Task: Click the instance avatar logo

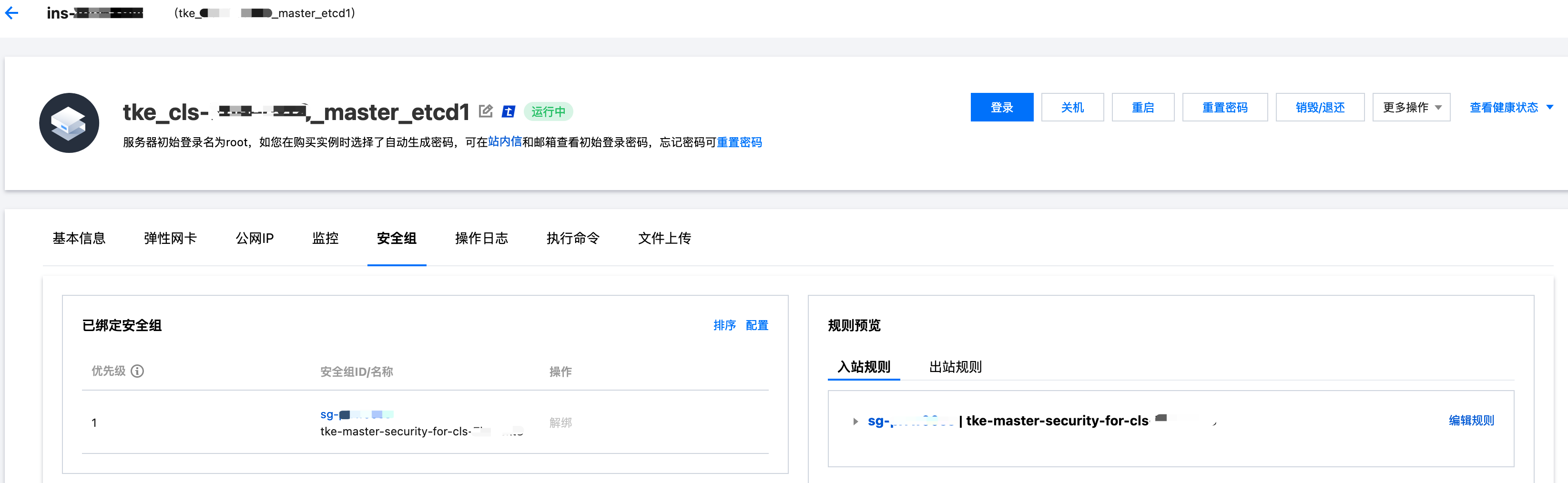Action: click(x=69, y=123)
